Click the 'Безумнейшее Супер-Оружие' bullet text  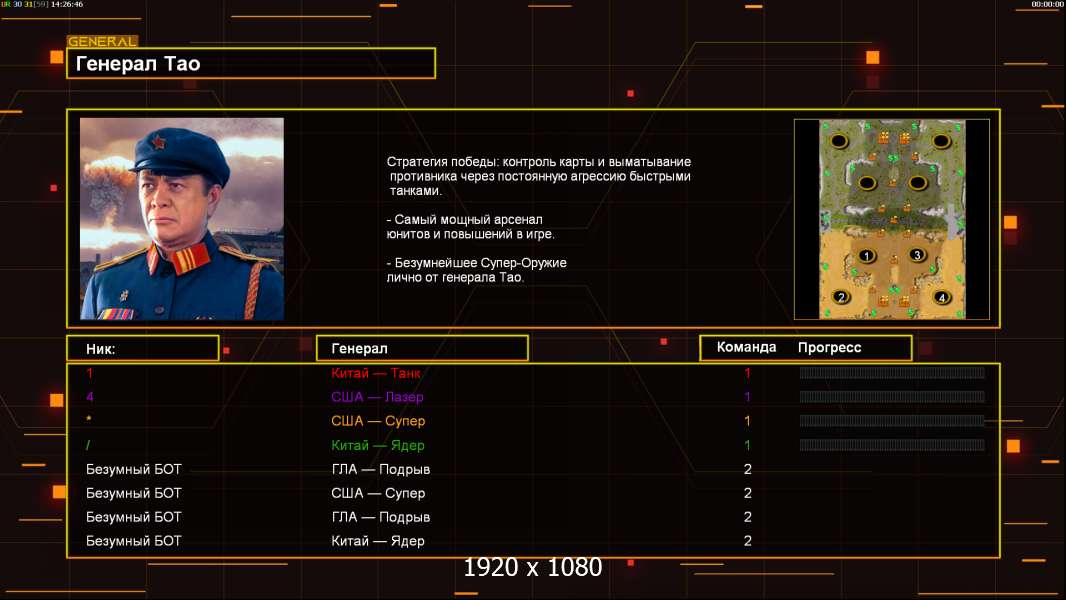pyautogui.click(x=477, y=270)
